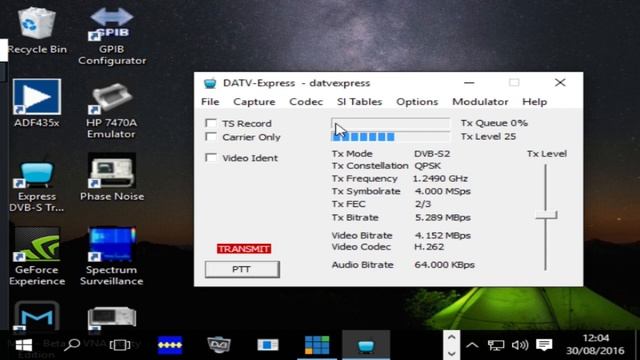Click the red TRANSMIT indicator
Viewport: 640px width, 360px height.
[244, 249]
